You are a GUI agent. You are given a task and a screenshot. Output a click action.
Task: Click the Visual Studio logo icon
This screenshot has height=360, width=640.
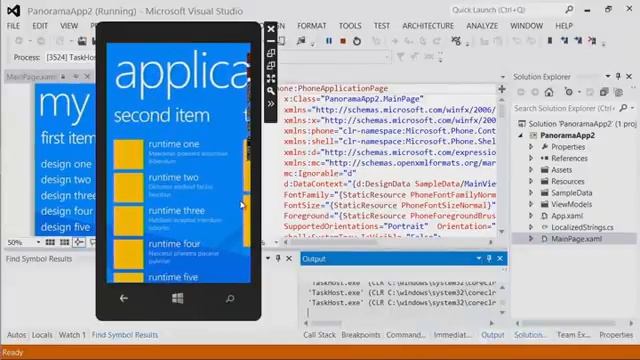click(13, 11)
